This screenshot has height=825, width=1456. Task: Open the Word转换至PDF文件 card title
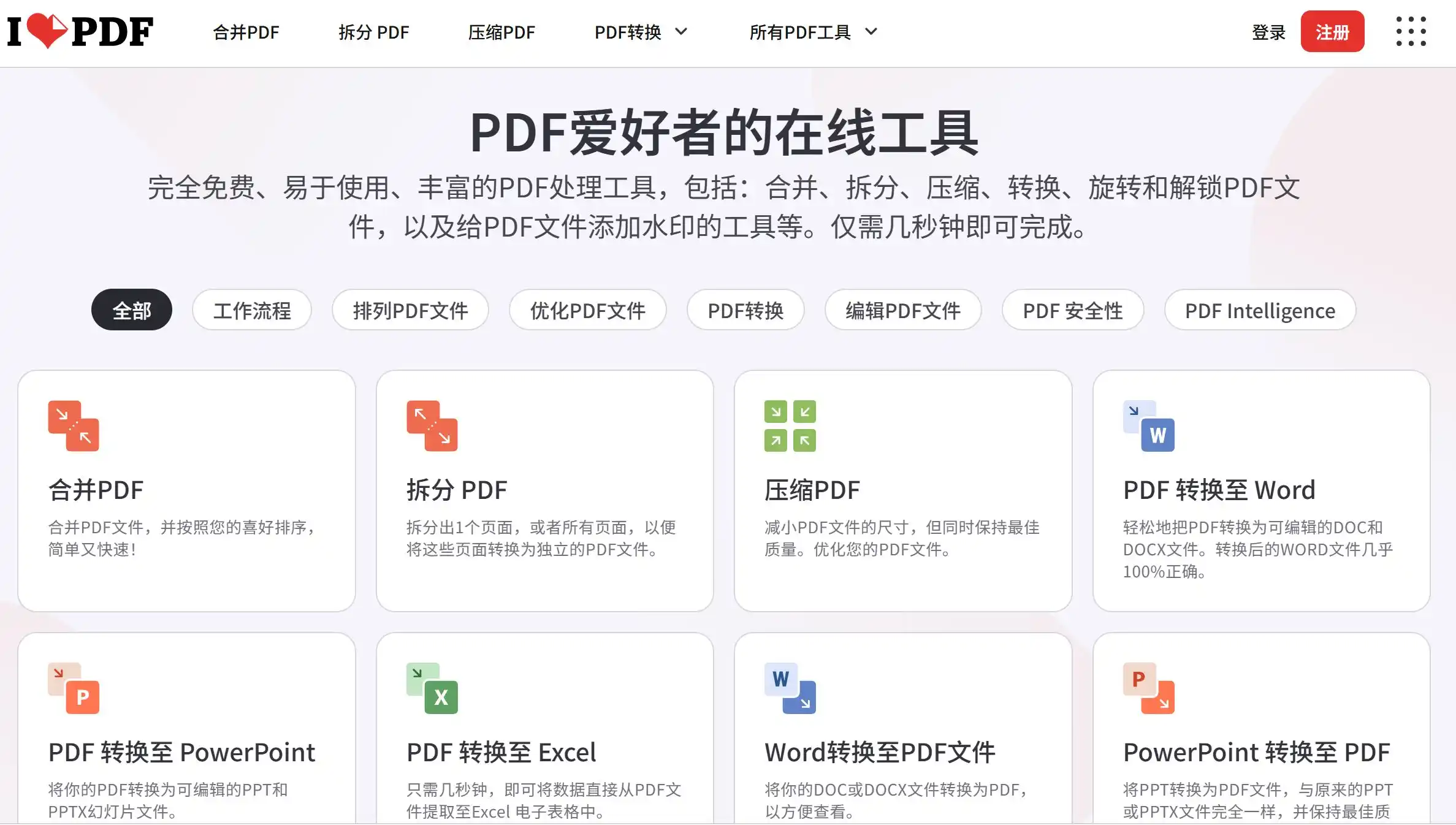tap(880, 752)
